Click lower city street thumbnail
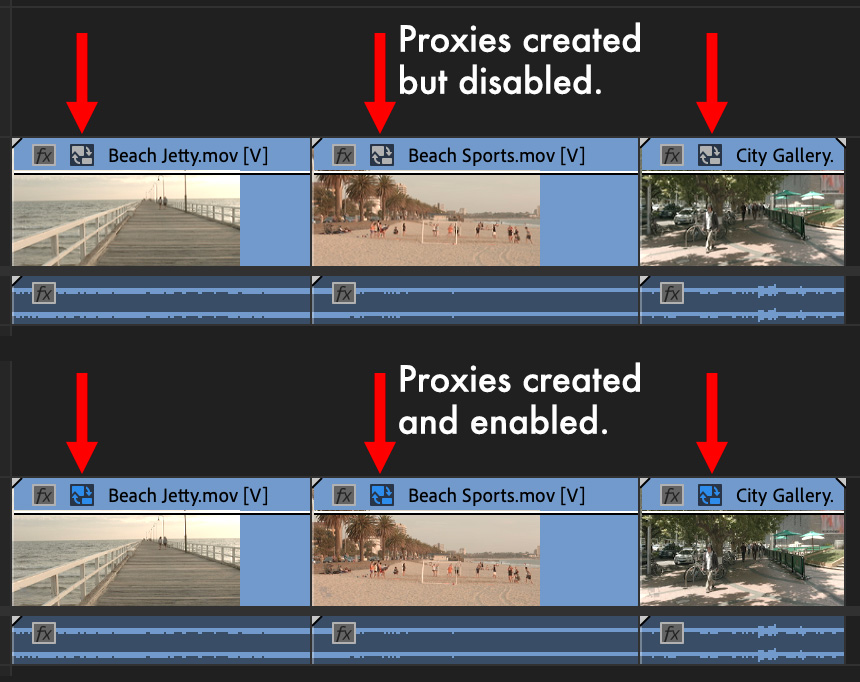Viewport: 860px width, 682px height. pos(742,560)
